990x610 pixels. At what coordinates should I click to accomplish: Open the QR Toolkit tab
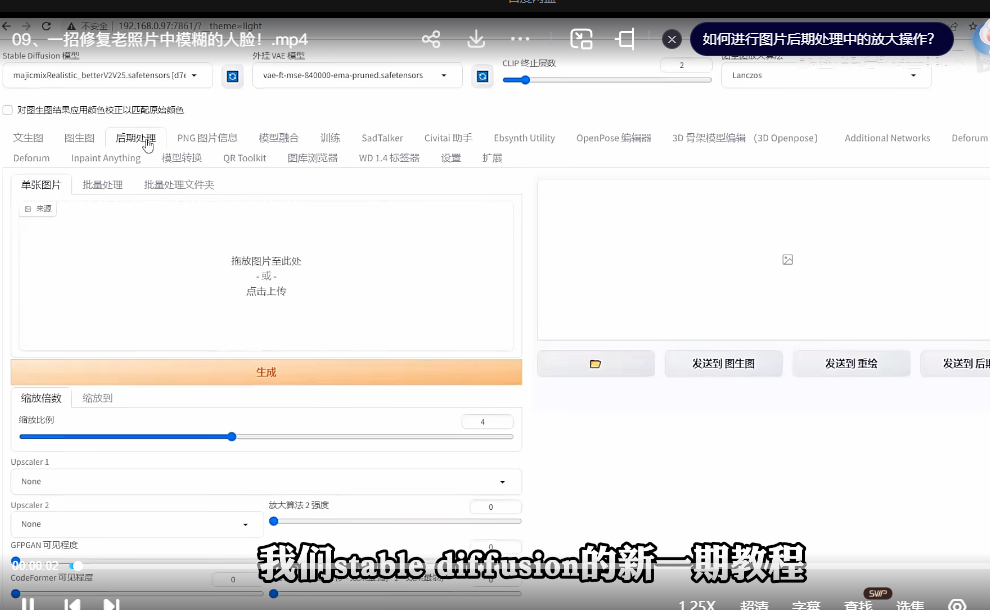244,158
